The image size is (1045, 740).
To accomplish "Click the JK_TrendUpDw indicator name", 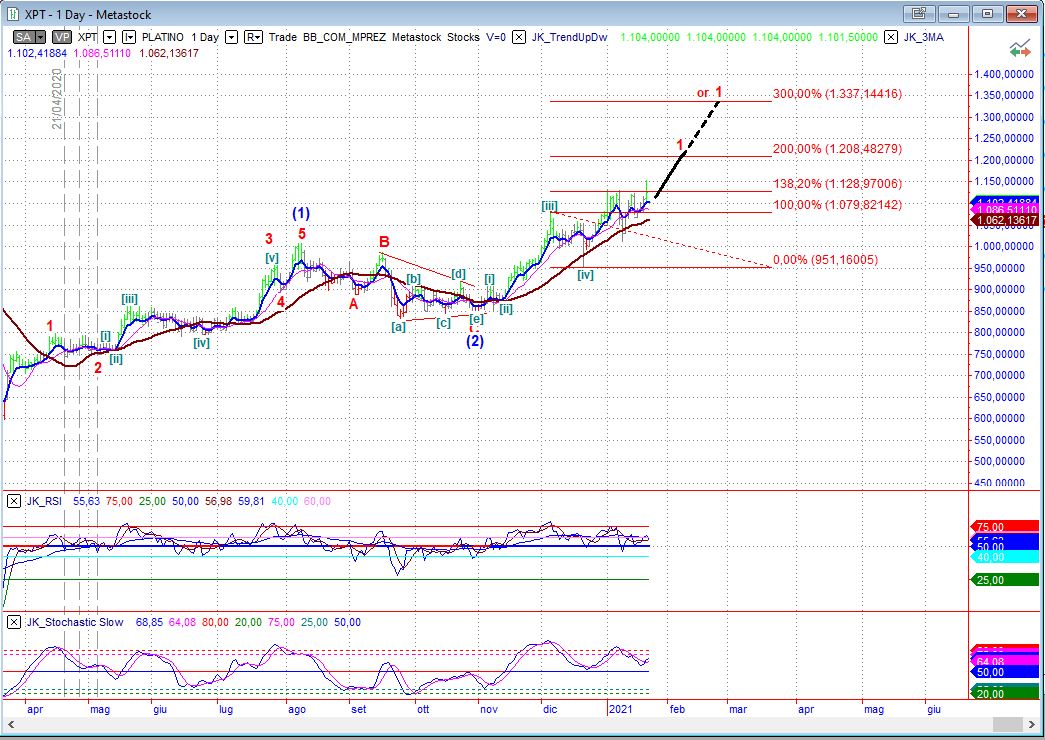I will (570, 37).
